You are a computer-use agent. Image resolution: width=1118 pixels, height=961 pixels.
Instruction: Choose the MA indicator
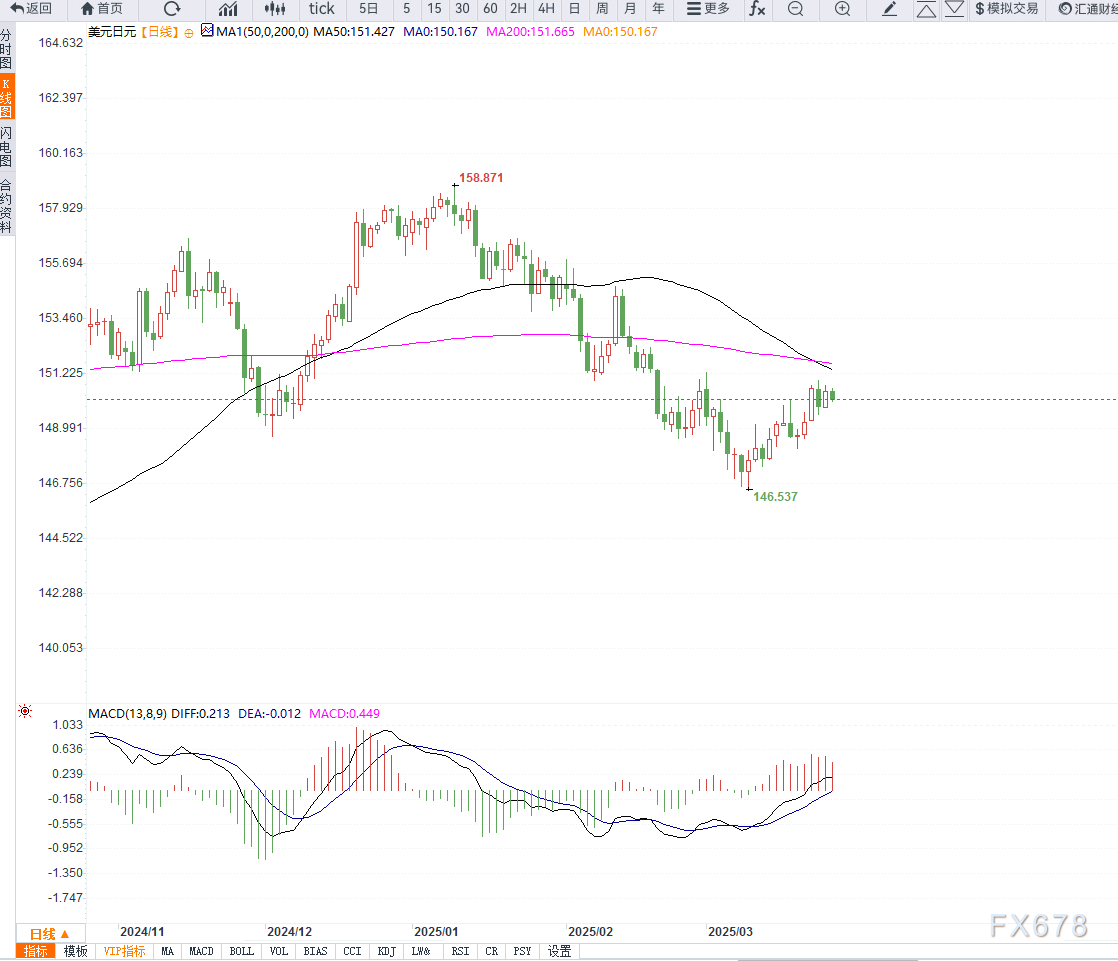tap(168, 951)
